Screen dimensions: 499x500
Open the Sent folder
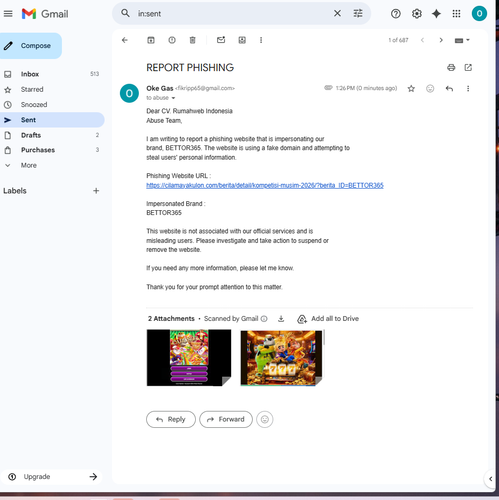(x=52, y=120)
